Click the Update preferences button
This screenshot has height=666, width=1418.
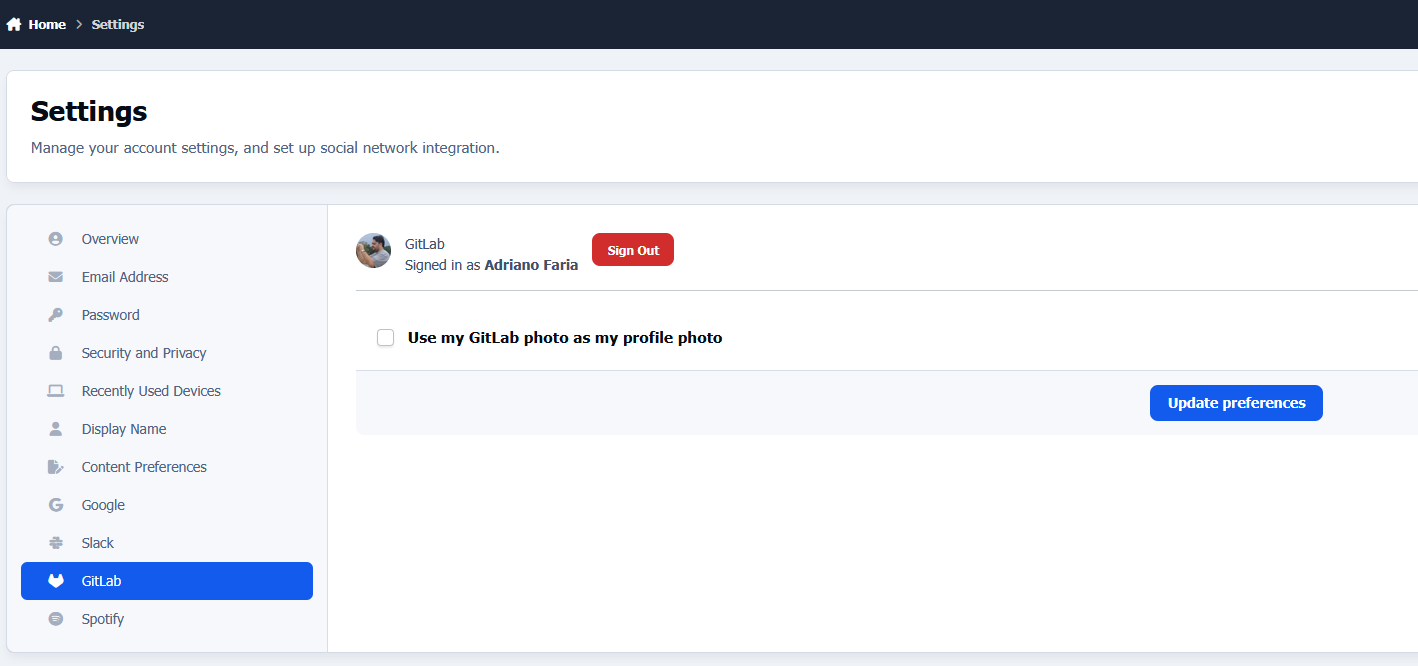pos(1236,403)
